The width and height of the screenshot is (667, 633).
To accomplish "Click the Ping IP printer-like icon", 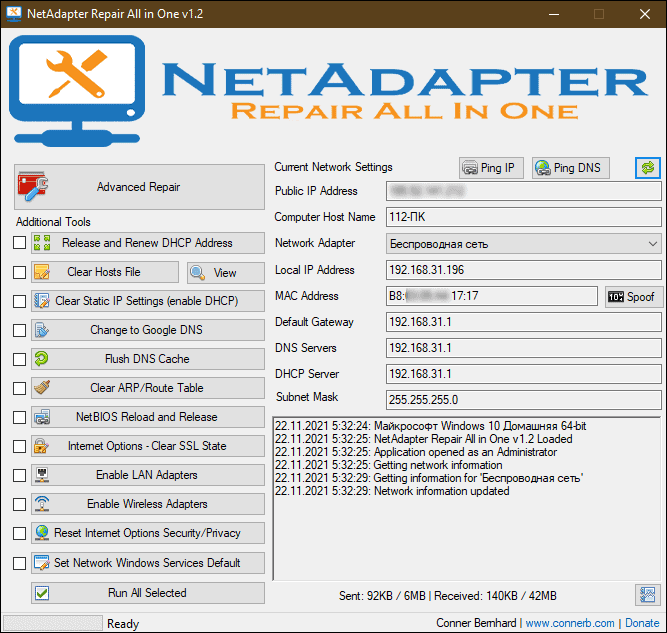I will coord(470,168).
